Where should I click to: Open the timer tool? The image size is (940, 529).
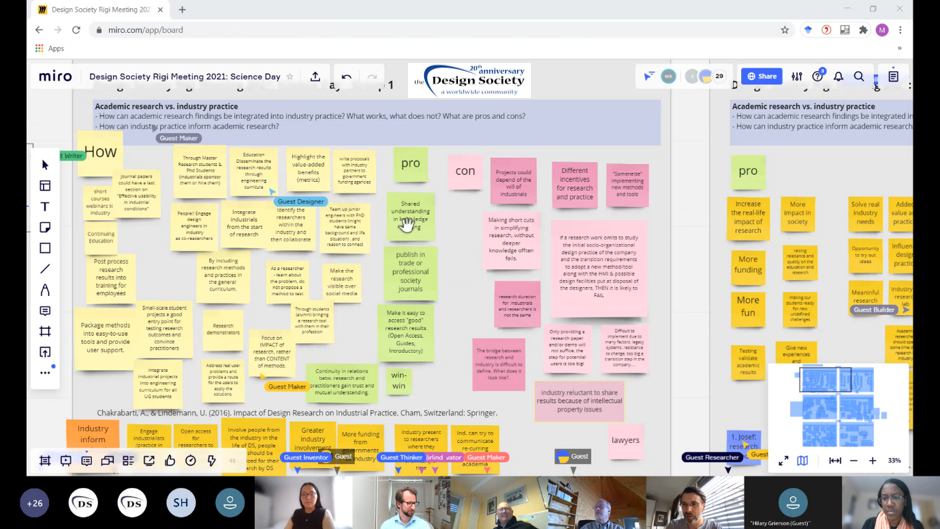191,461
